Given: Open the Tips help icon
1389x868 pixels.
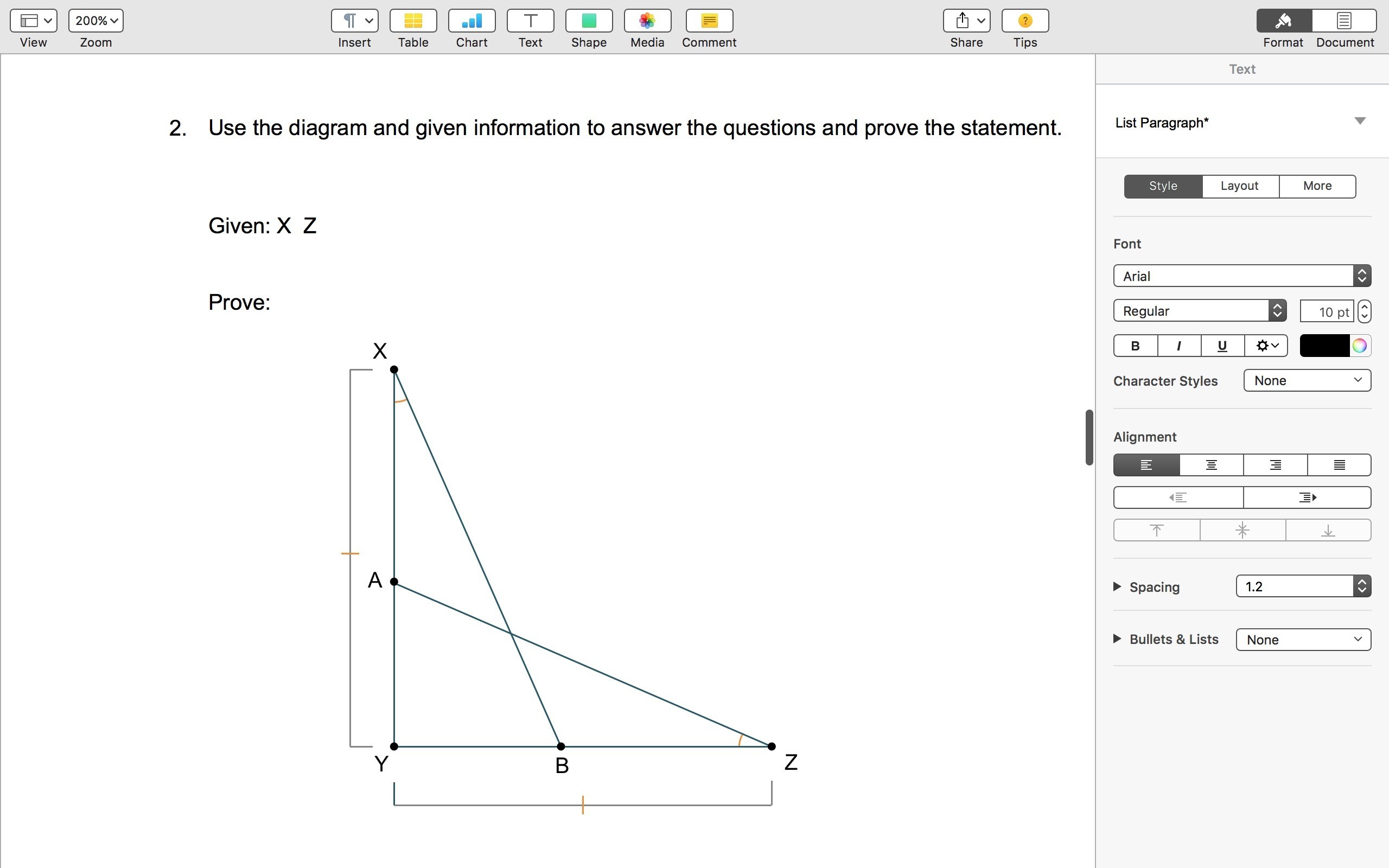Looking at the screenshot, I should (x=1024, y=21).
